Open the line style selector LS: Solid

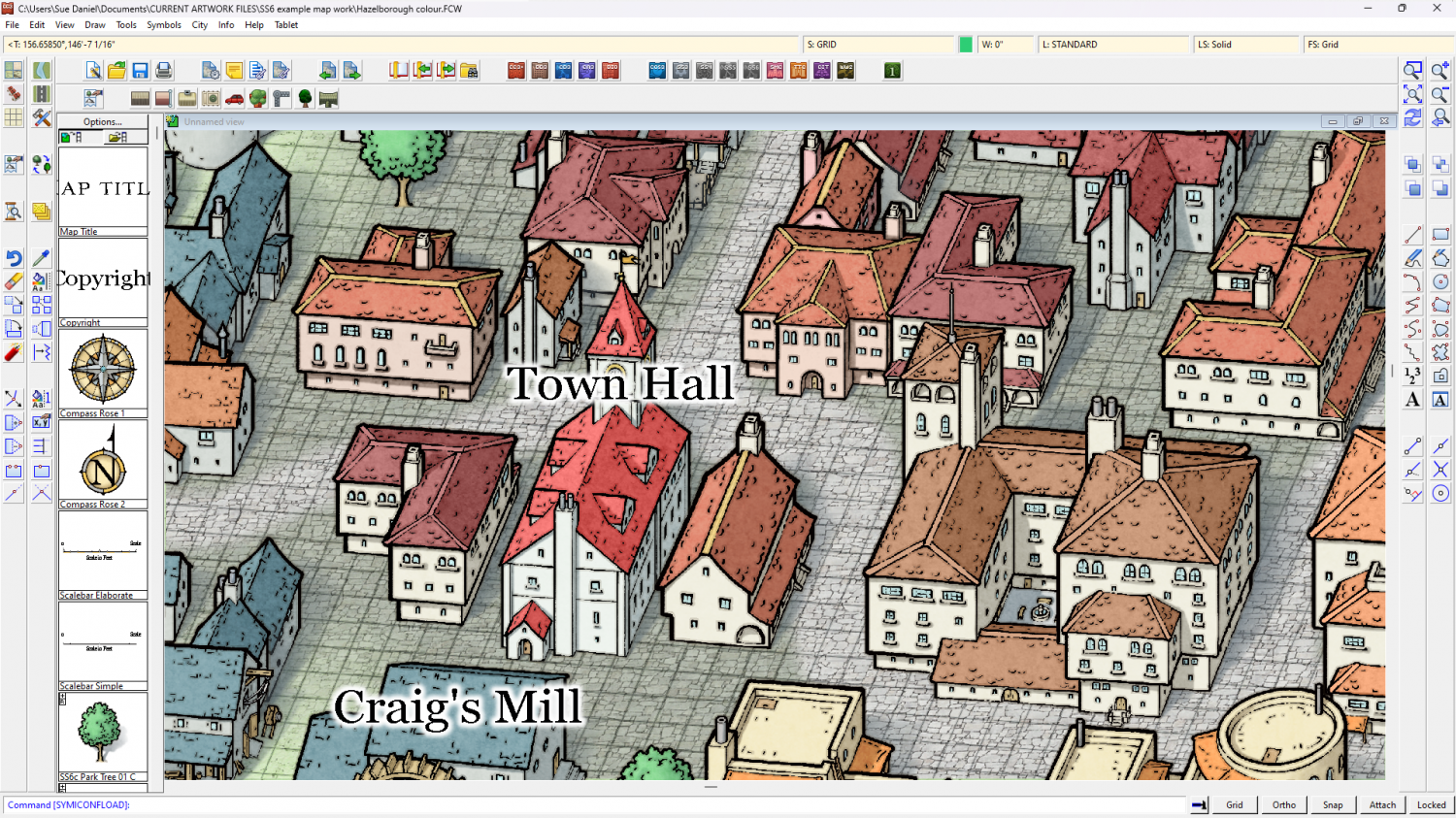[x=1246, y=45]
